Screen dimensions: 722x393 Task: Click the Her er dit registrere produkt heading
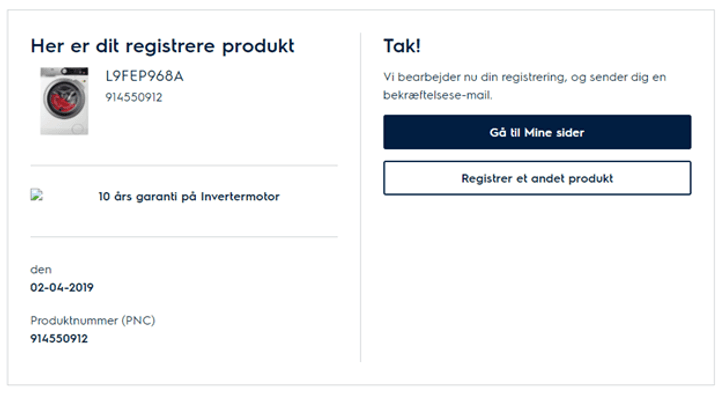tap(163, 46)
